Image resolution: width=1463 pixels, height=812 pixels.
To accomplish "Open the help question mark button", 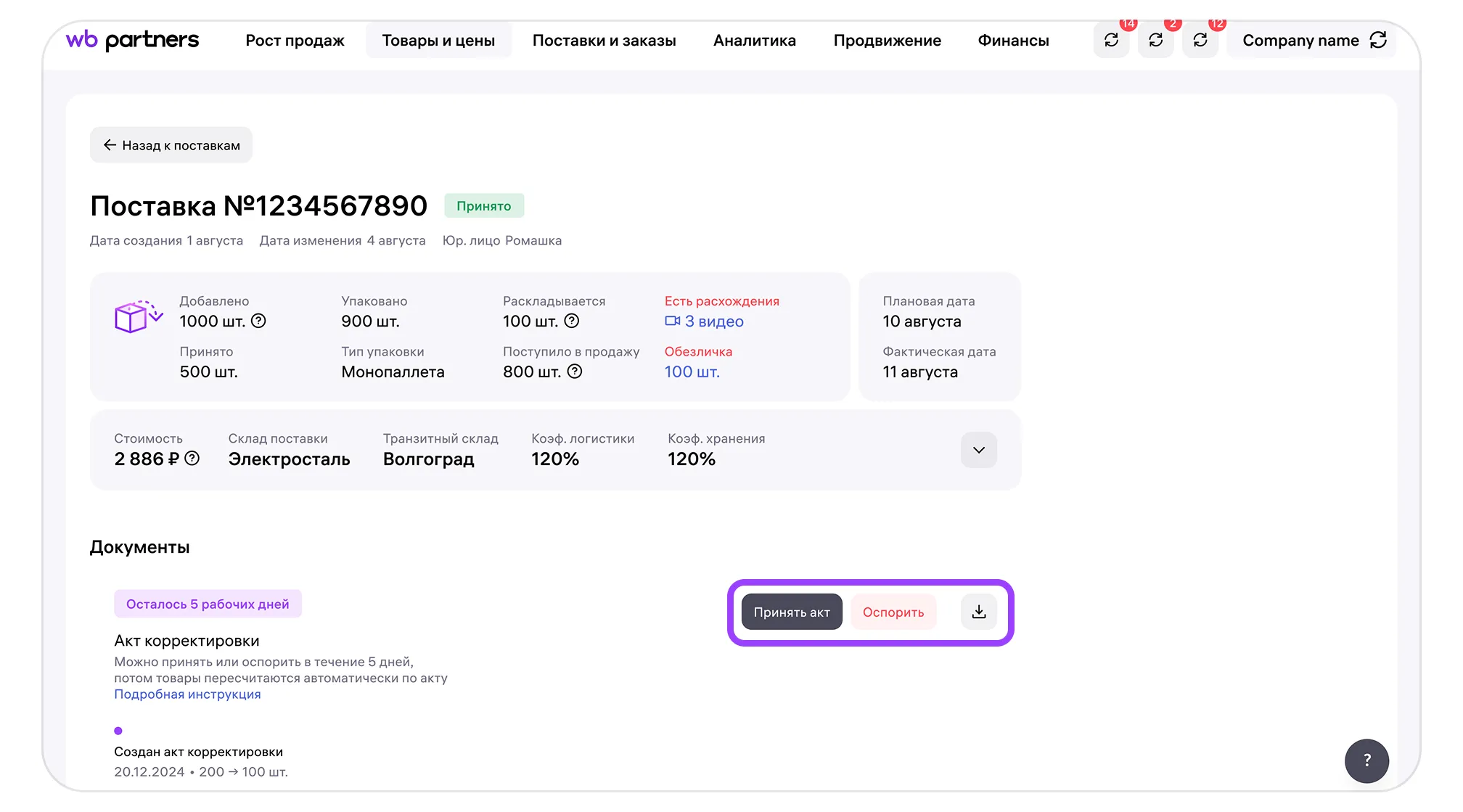I will point(1366,760).
